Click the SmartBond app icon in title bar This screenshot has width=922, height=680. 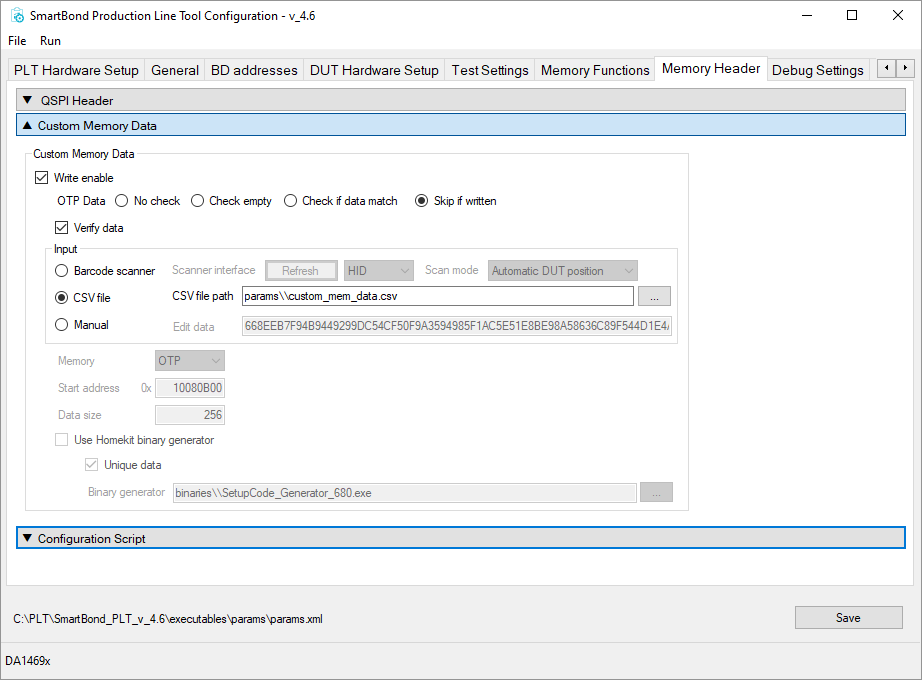[18, 16]
